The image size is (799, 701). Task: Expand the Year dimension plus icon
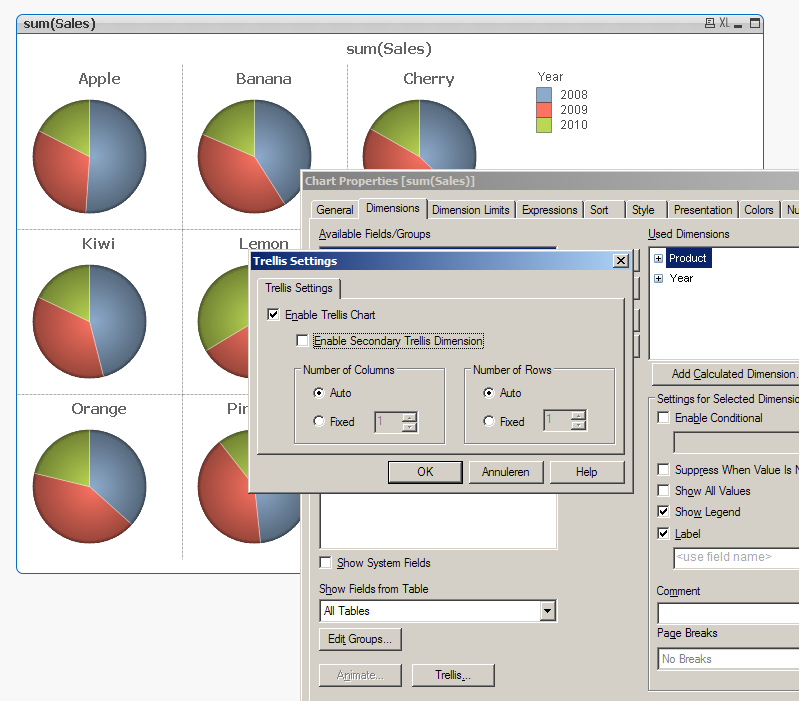tap(659, 278)
